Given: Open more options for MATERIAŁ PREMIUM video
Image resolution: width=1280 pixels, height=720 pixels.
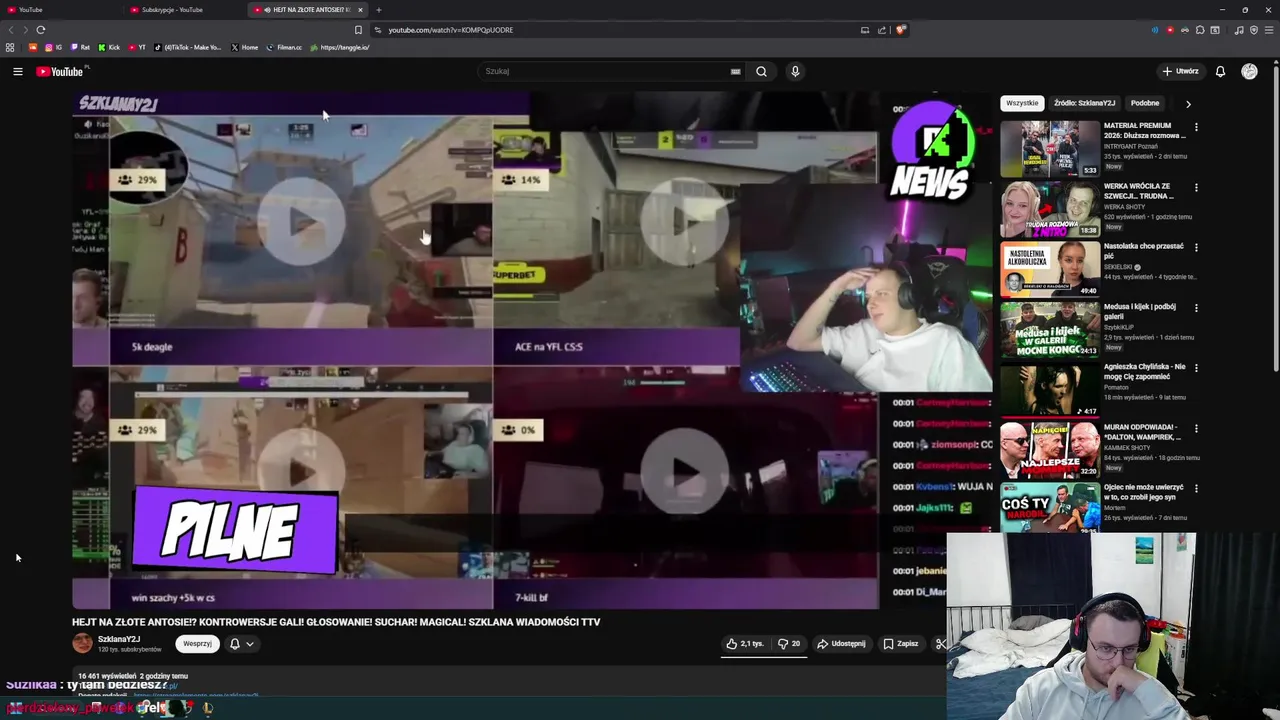Looking at the screenshot, I should tap(1196, 127).
